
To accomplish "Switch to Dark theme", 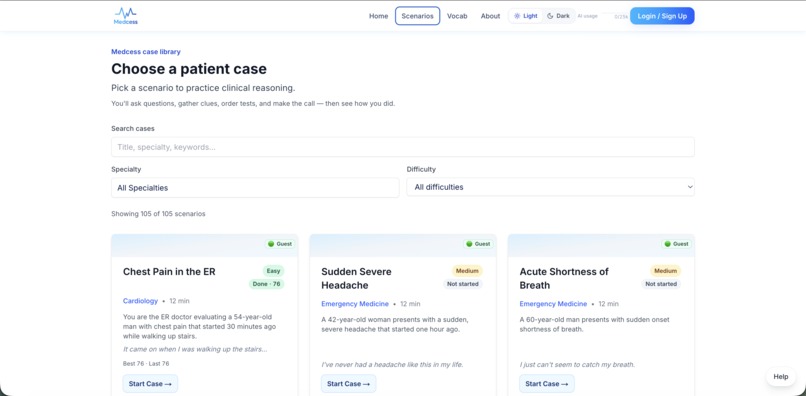I will (558, 16).
